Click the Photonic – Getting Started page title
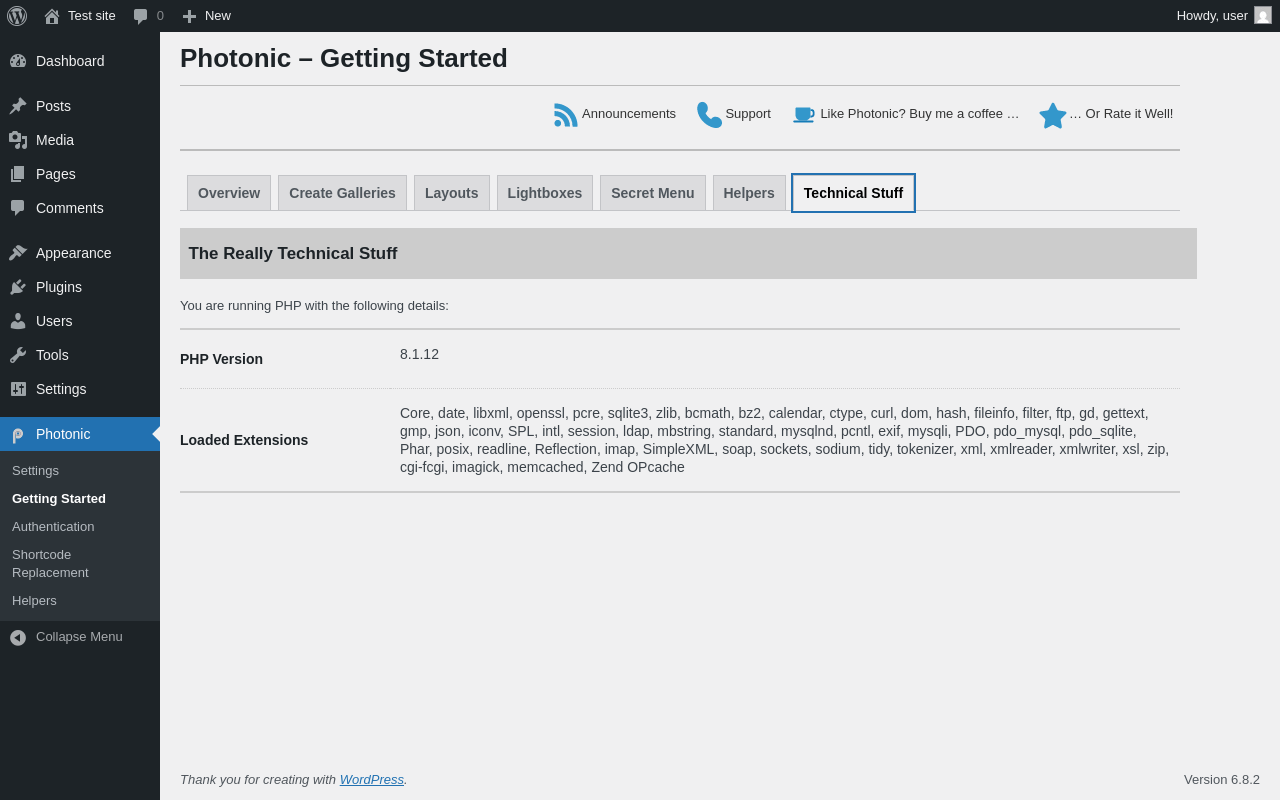1280x800 pixels. [x=344, y=58]
